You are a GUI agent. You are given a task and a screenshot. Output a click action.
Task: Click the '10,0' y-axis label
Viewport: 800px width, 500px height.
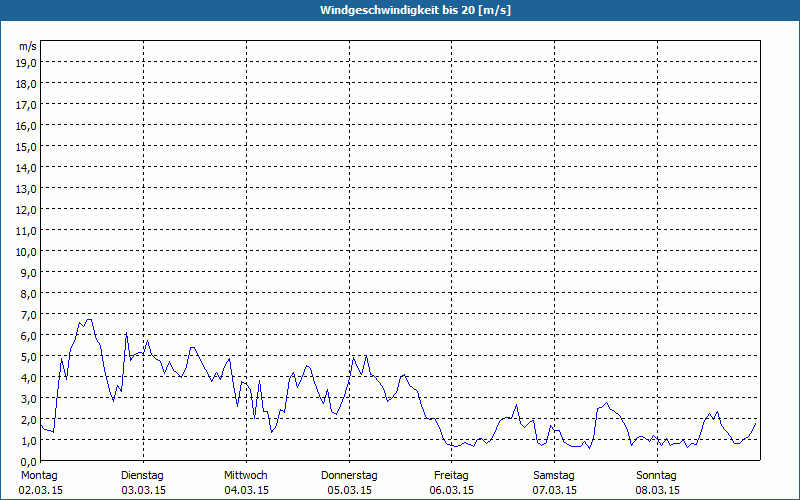tap(26, 252)
